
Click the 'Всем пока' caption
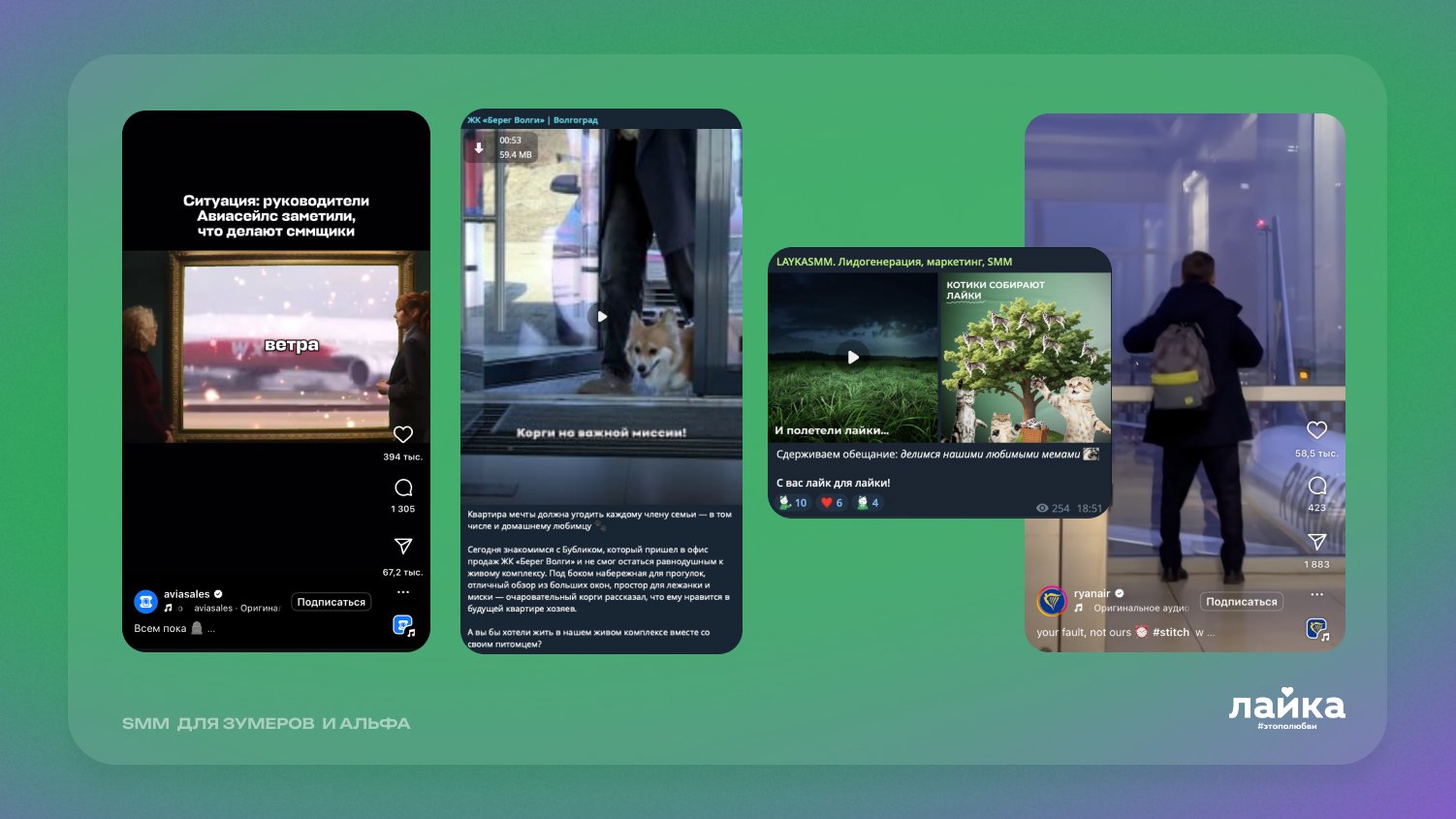point(160,628)
